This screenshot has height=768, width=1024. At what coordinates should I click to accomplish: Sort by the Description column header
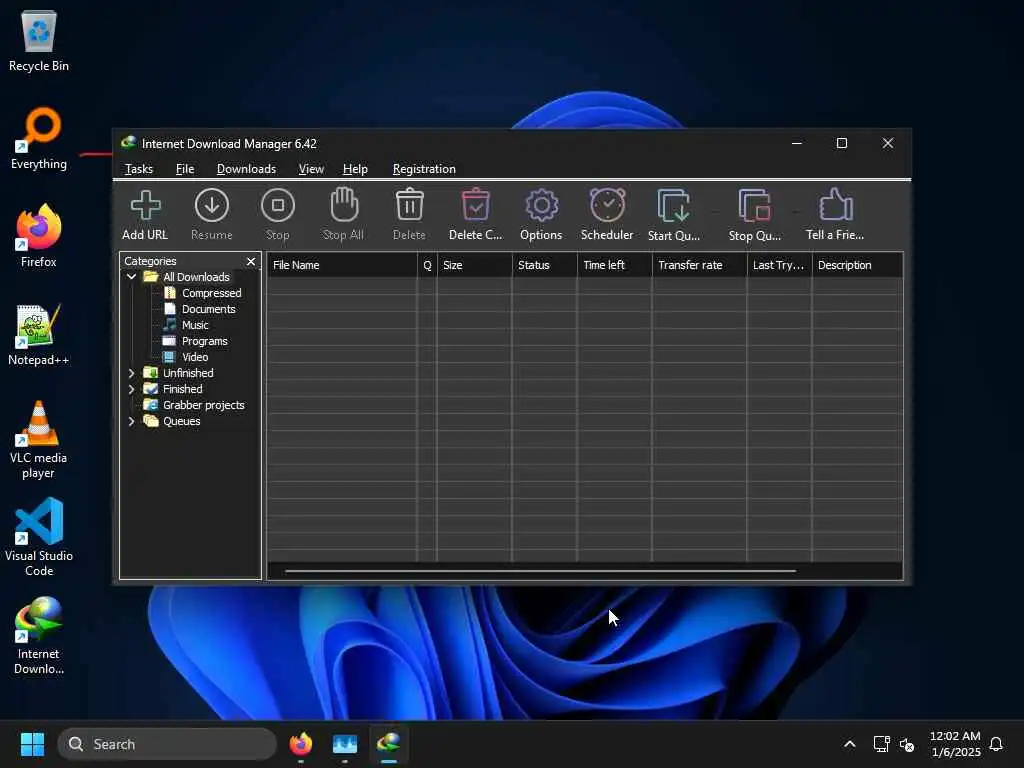point(857,265)
